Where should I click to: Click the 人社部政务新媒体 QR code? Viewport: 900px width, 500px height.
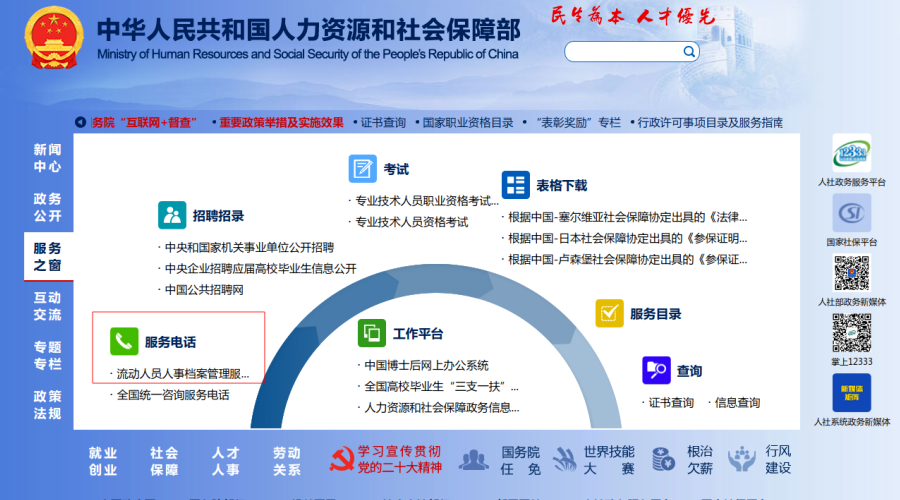[852, 273]
